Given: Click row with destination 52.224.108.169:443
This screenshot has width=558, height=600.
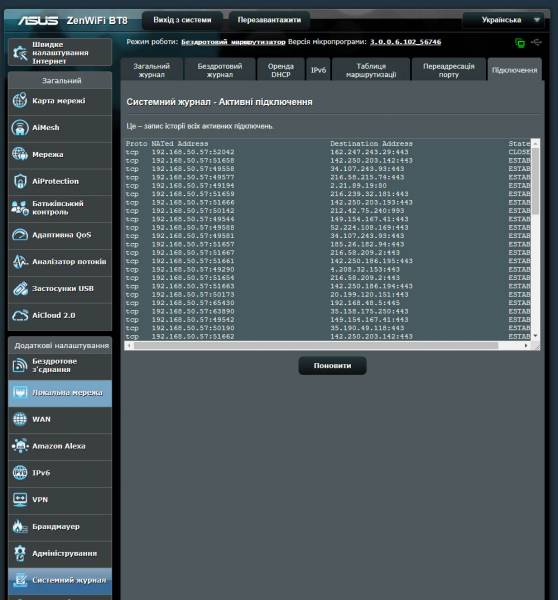Looking at the screenshot, I should pyautogui.click(x=328, y=228).
